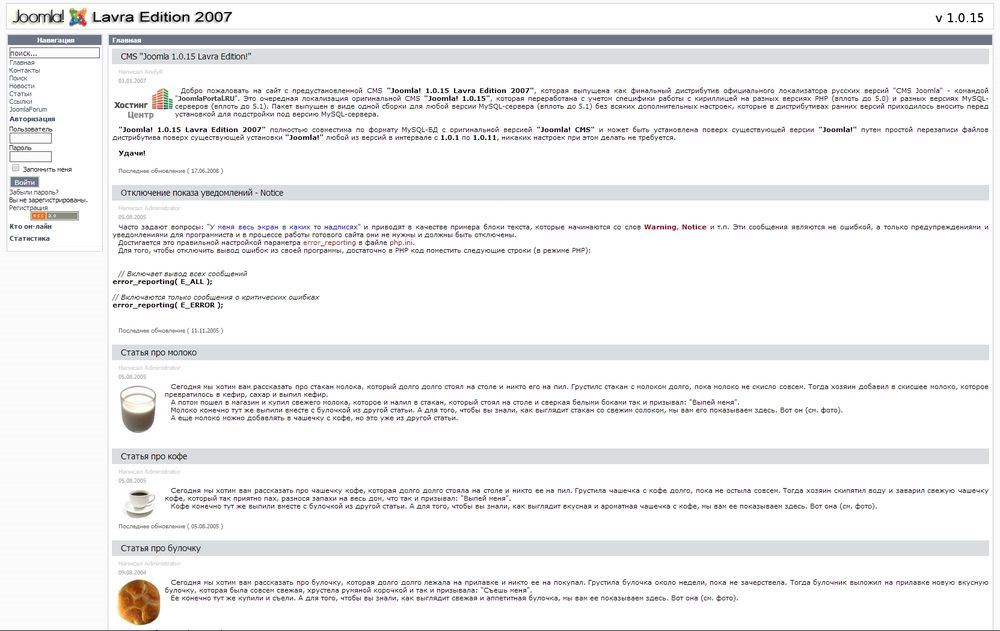Image resolution: width=1000 pixels, height=631 pixels.
Task: Click the article title "Статья про булочку"
Action: [x=160, y=549]
